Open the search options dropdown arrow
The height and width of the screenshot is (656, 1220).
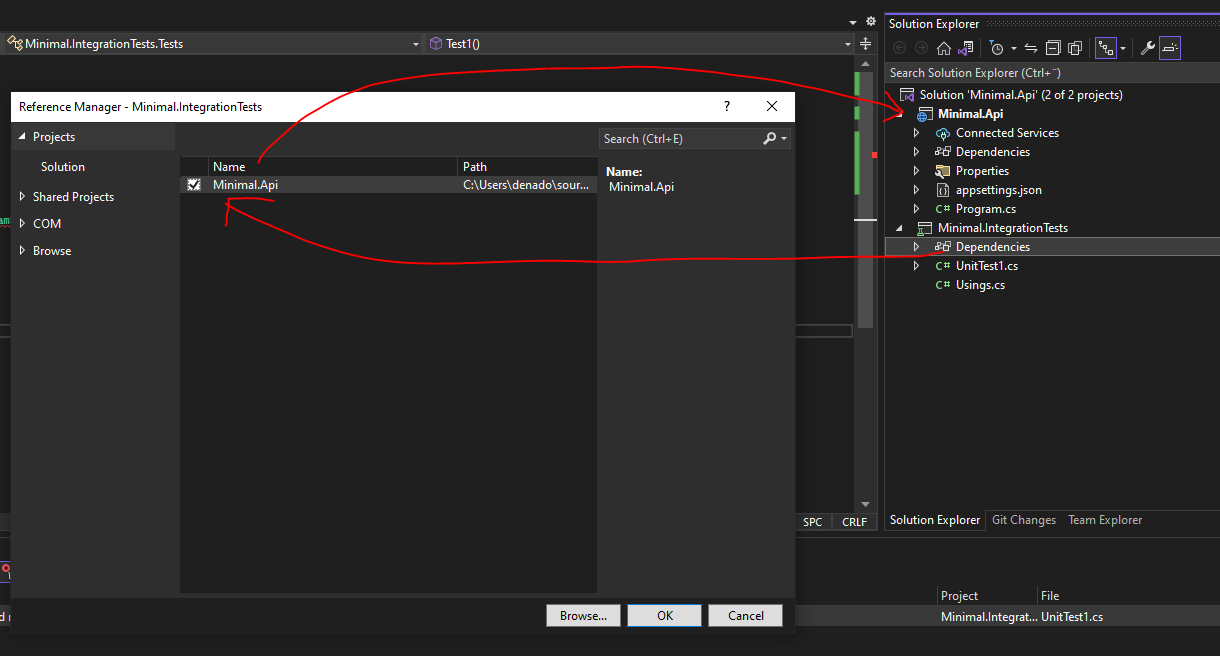[784, 139]
